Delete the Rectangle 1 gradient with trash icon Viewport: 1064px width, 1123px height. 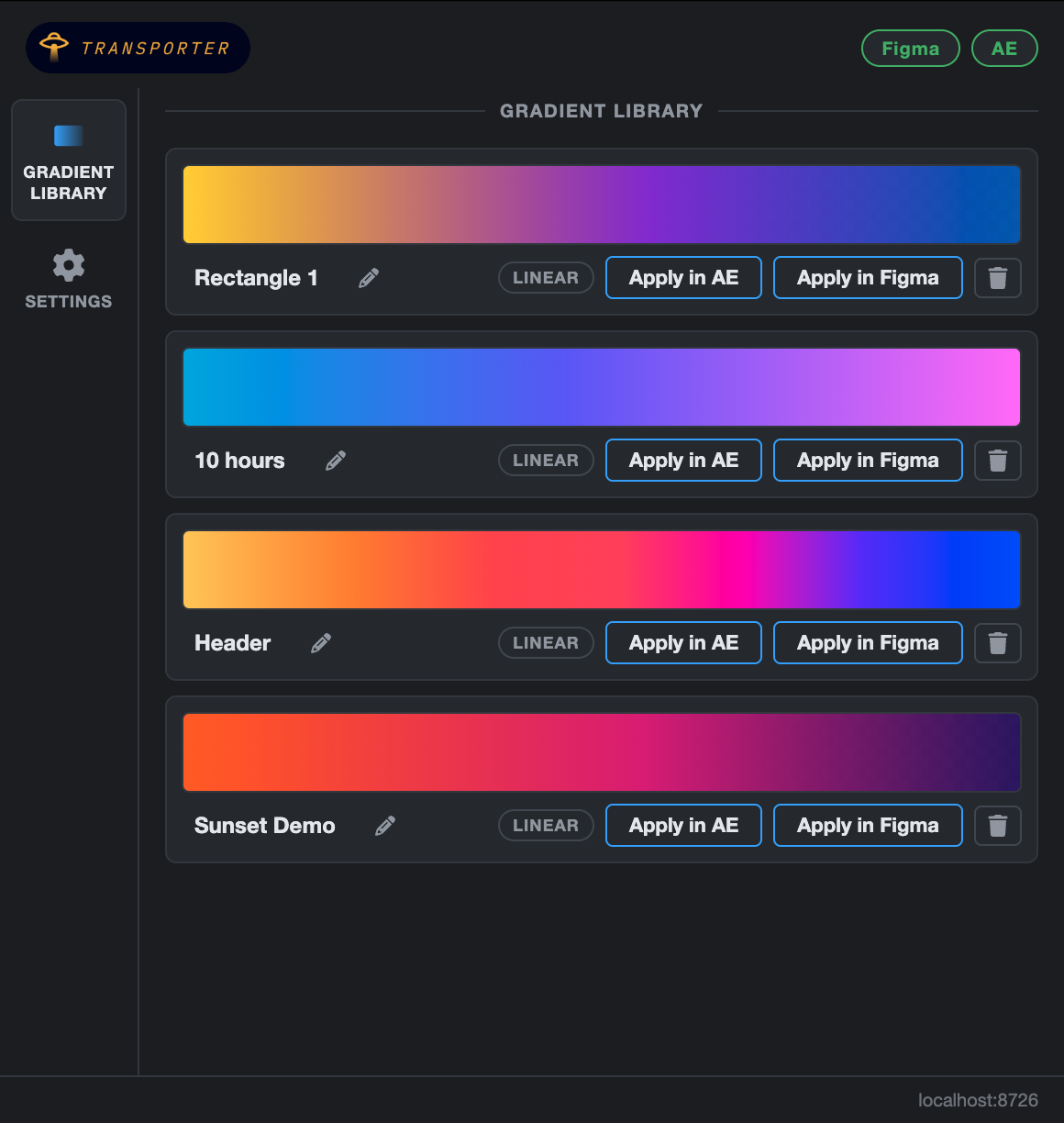998,278
